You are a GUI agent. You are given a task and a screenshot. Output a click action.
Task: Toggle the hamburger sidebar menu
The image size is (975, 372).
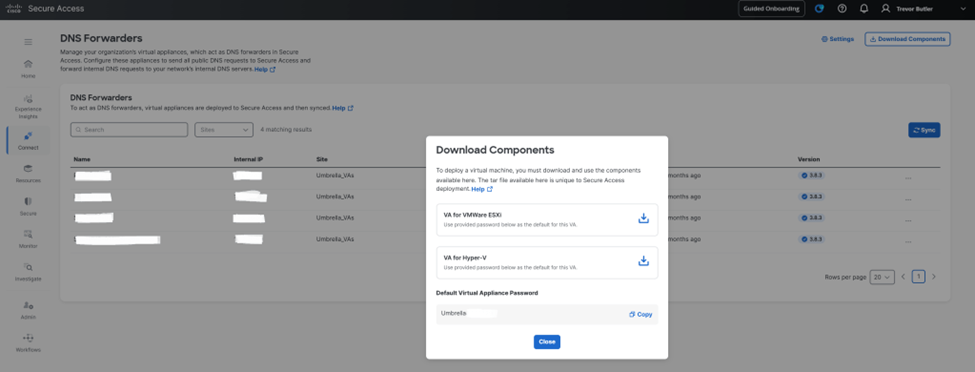click(28, 42)
